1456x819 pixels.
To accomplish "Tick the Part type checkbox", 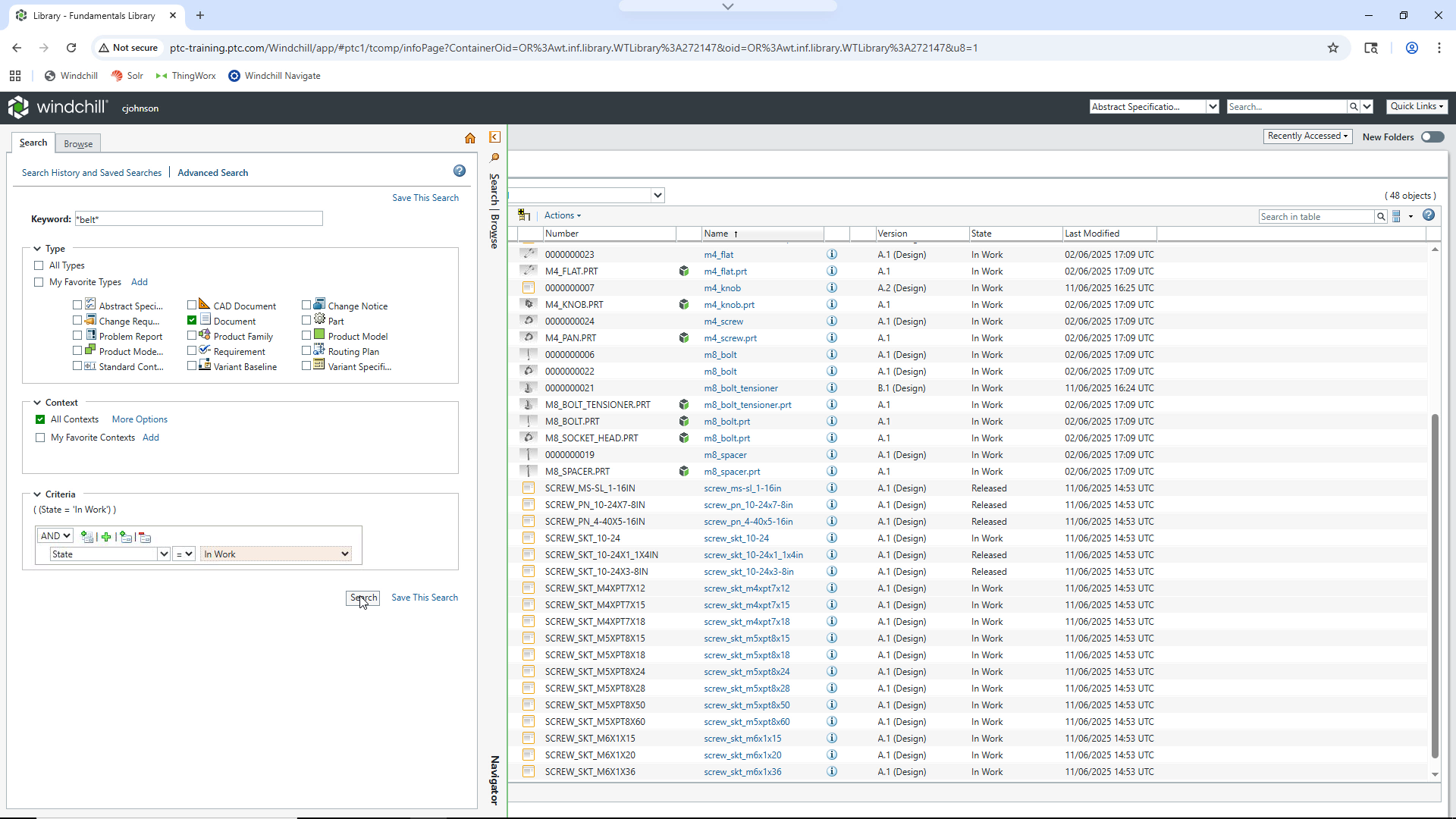I will pyautogui.click(x=306, y=321).
